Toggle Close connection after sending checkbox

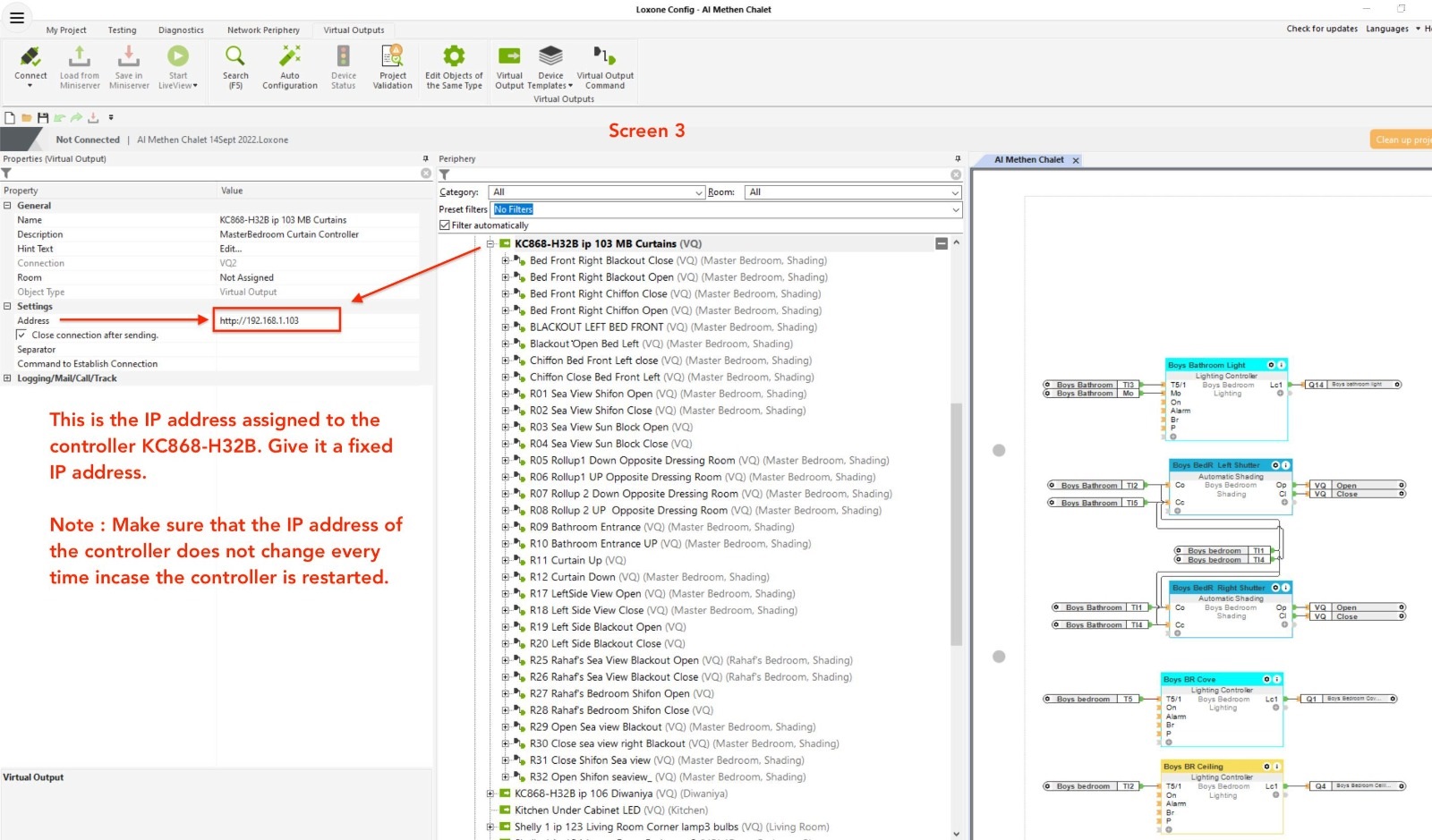point(21,335)
